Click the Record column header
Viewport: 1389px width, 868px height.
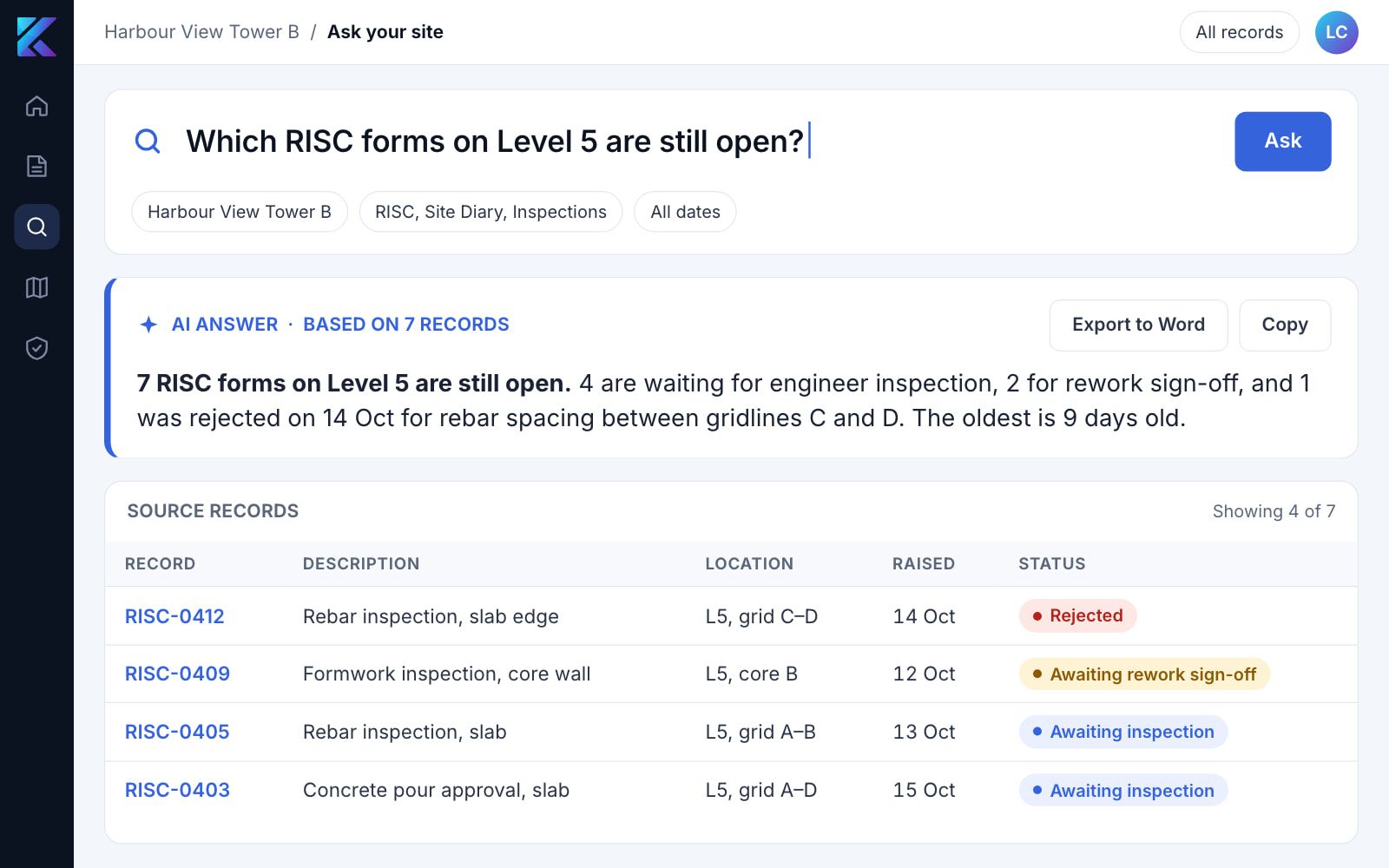click(160, 564)
